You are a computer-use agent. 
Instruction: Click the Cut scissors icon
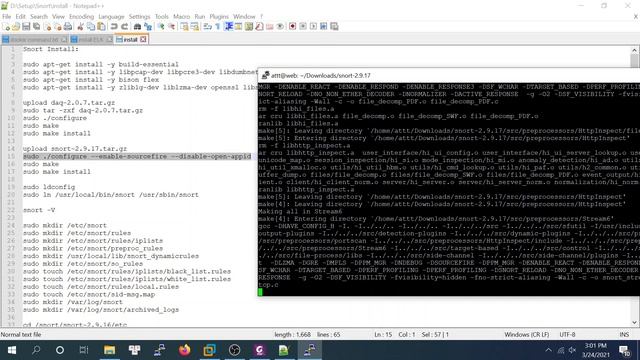point(80,27)
